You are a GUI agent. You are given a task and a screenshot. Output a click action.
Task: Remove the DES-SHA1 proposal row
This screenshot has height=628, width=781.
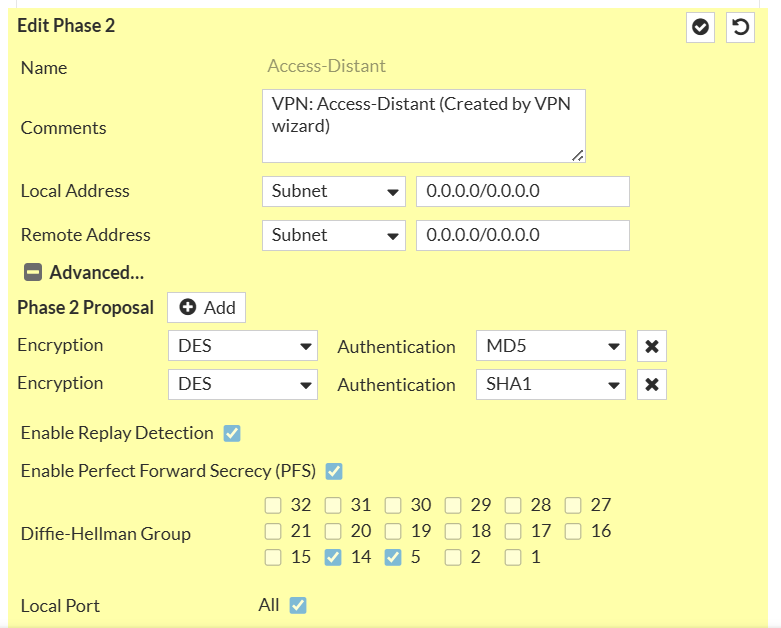[652, 384]
